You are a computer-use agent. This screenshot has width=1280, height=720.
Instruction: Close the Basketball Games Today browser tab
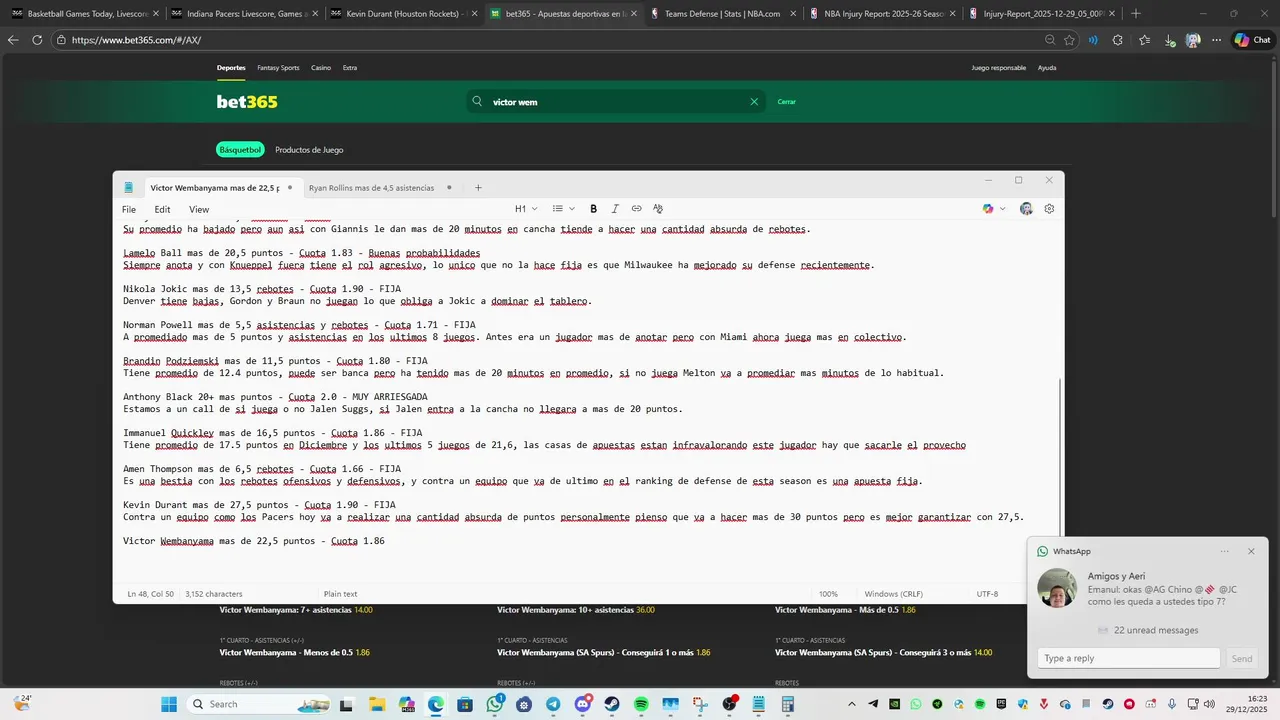(x=156, y=14)
